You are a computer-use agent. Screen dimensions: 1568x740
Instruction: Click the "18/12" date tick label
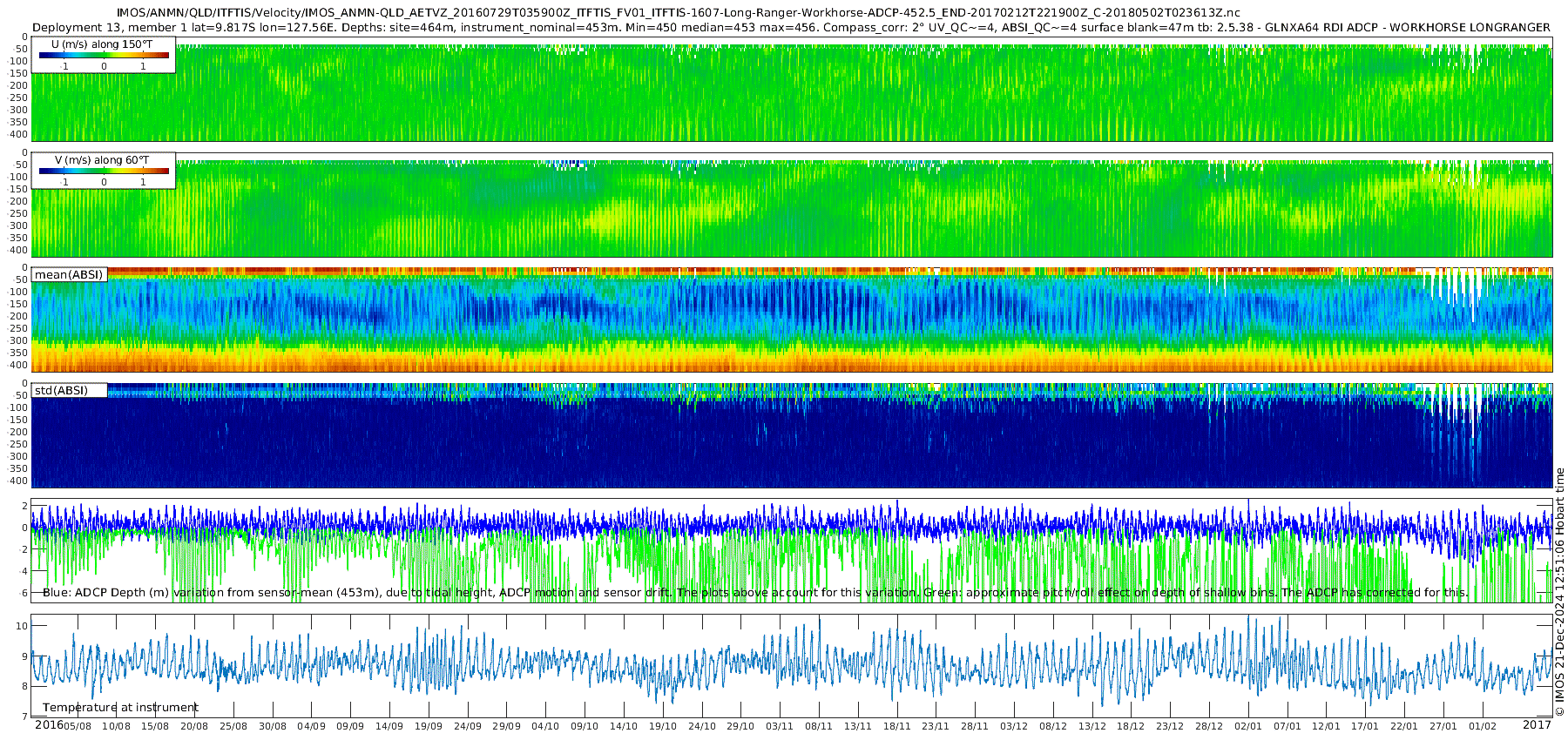coord(1131,727)
